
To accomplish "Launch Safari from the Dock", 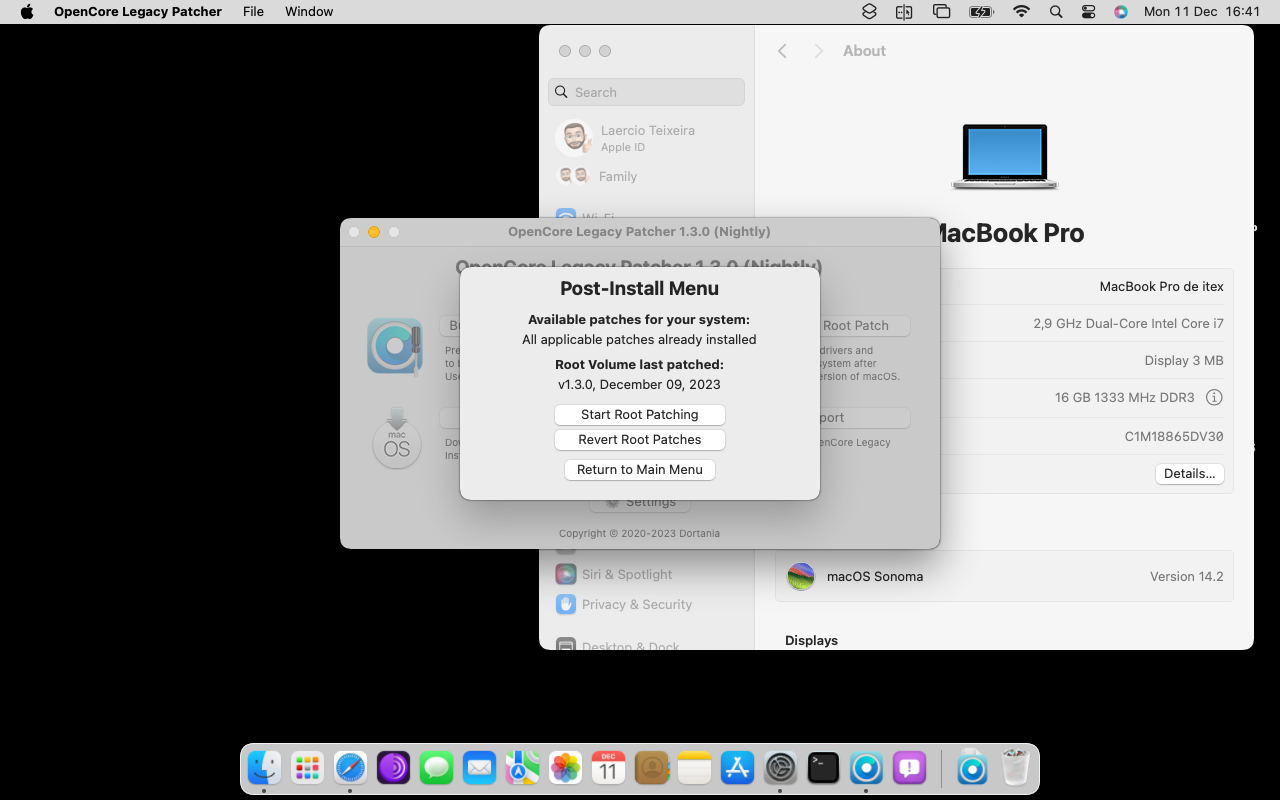I will pos(350,768).
